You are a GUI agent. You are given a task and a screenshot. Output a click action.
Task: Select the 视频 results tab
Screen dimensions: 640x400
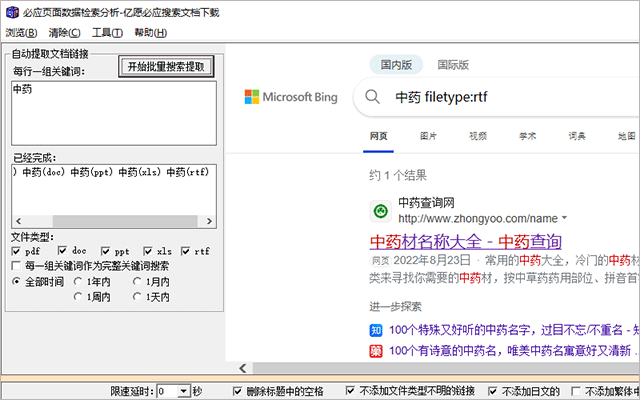pos(478,136)
